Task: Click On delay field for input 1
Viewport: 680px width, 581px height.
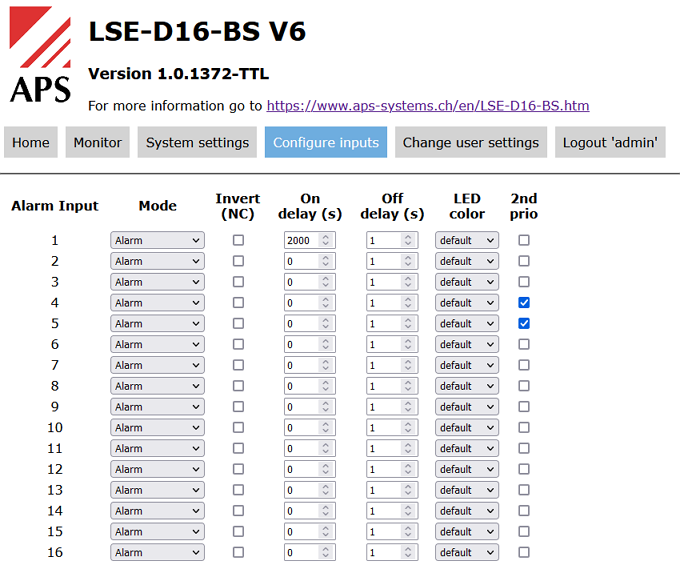Action: tap(302, 240)
